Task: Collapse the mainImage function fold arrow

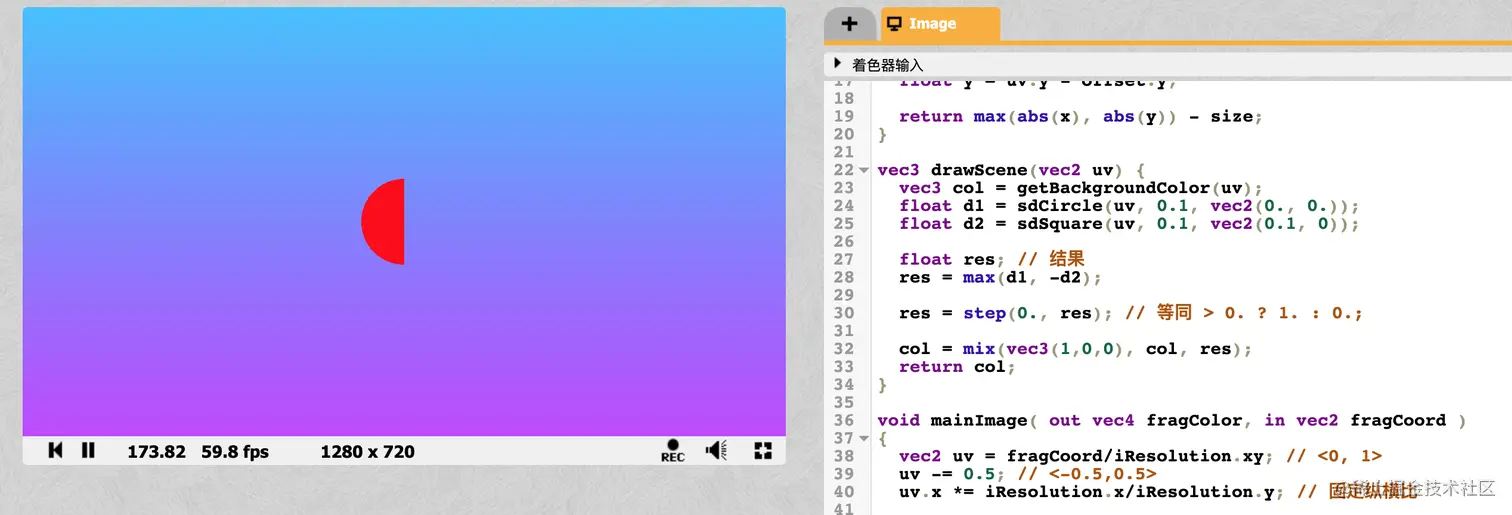Action: coord(864,438)
